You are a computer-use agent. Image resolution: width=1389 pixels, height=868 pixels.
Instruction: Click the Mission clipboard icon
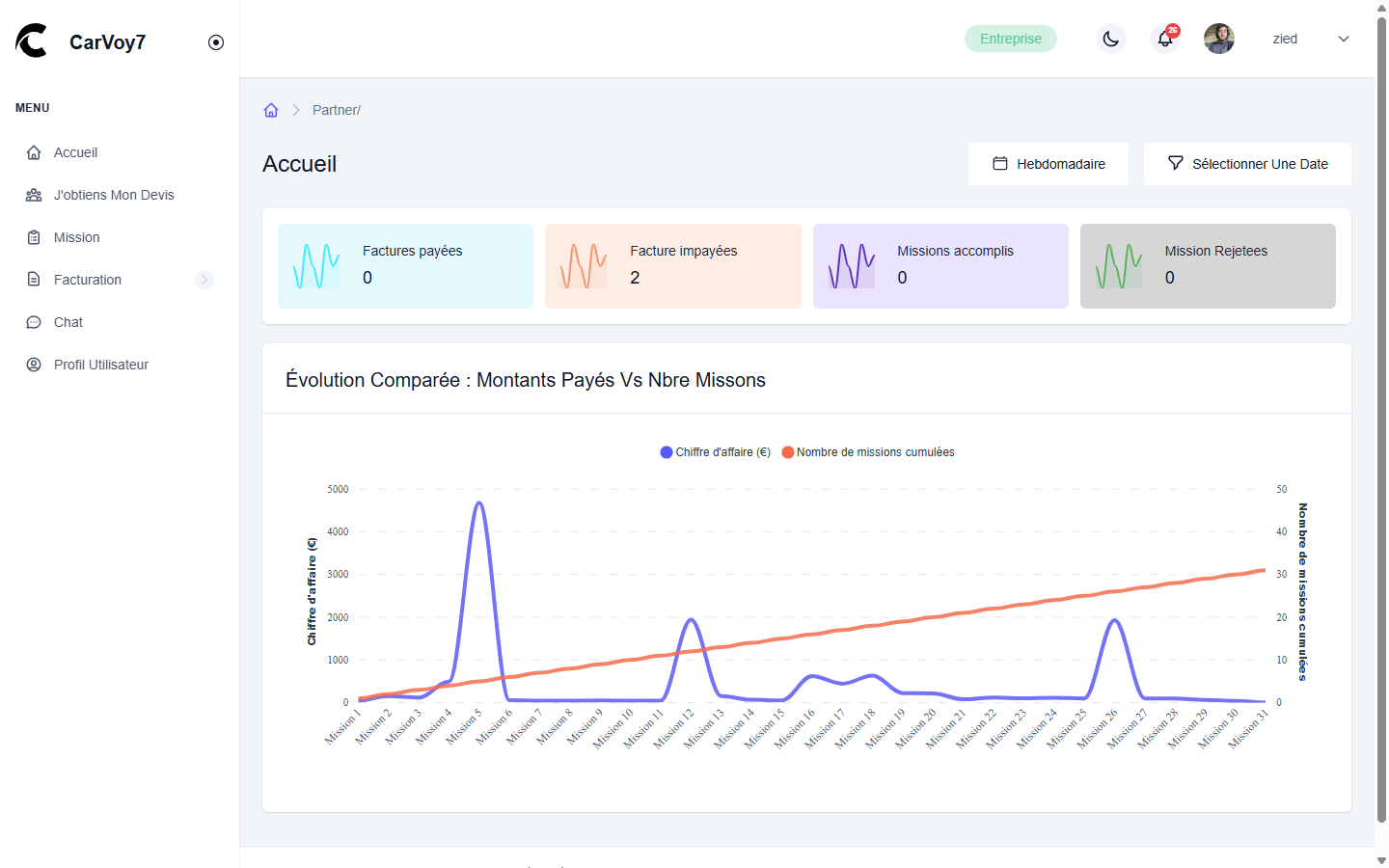coord(34,237)
